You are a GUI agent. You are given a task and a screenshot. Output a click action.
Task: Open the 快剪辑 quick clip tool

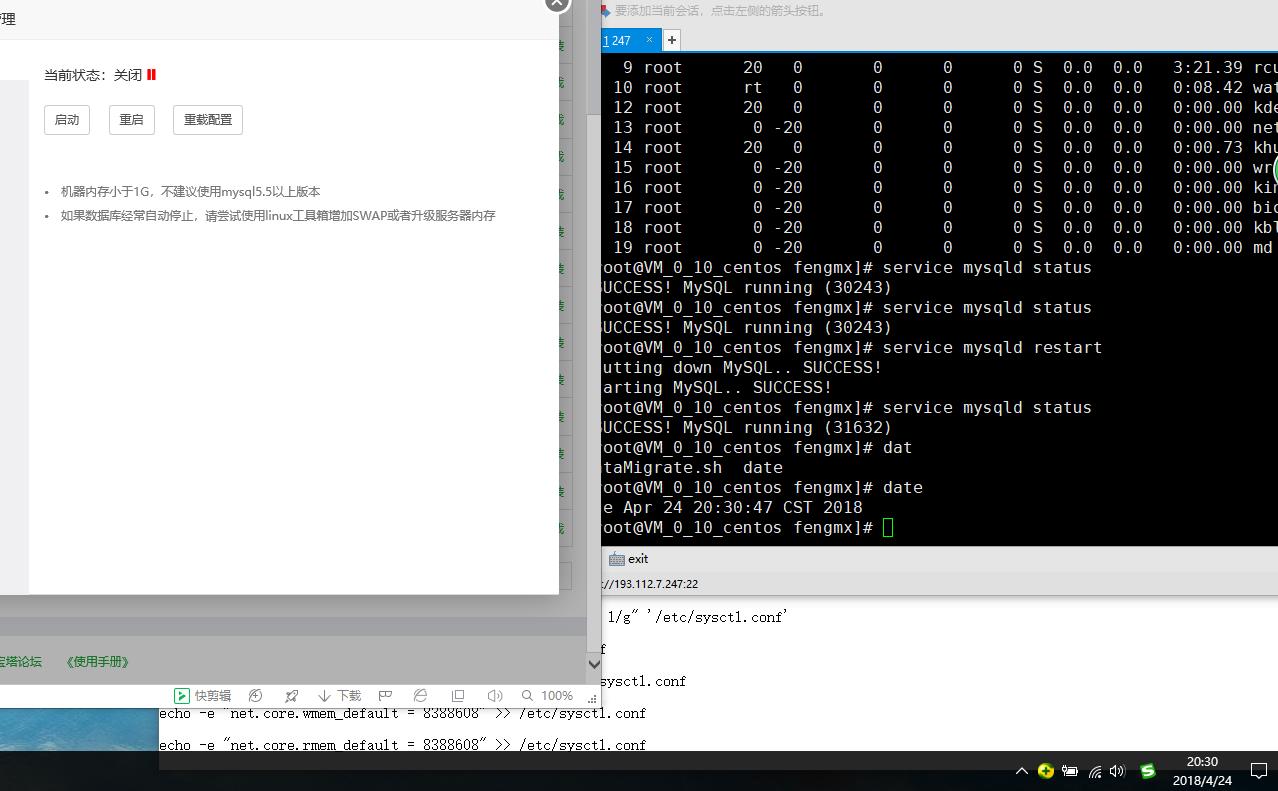(202, 696)
